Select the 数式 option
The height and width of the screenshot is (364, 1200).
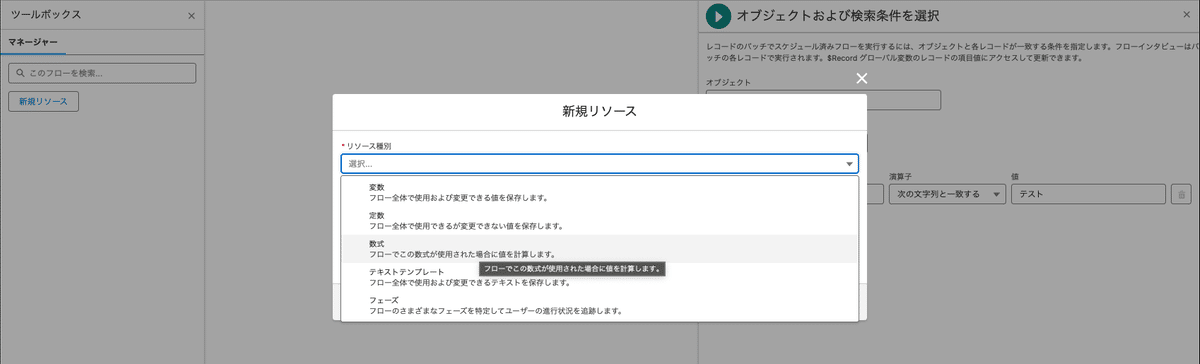(600, 248)
